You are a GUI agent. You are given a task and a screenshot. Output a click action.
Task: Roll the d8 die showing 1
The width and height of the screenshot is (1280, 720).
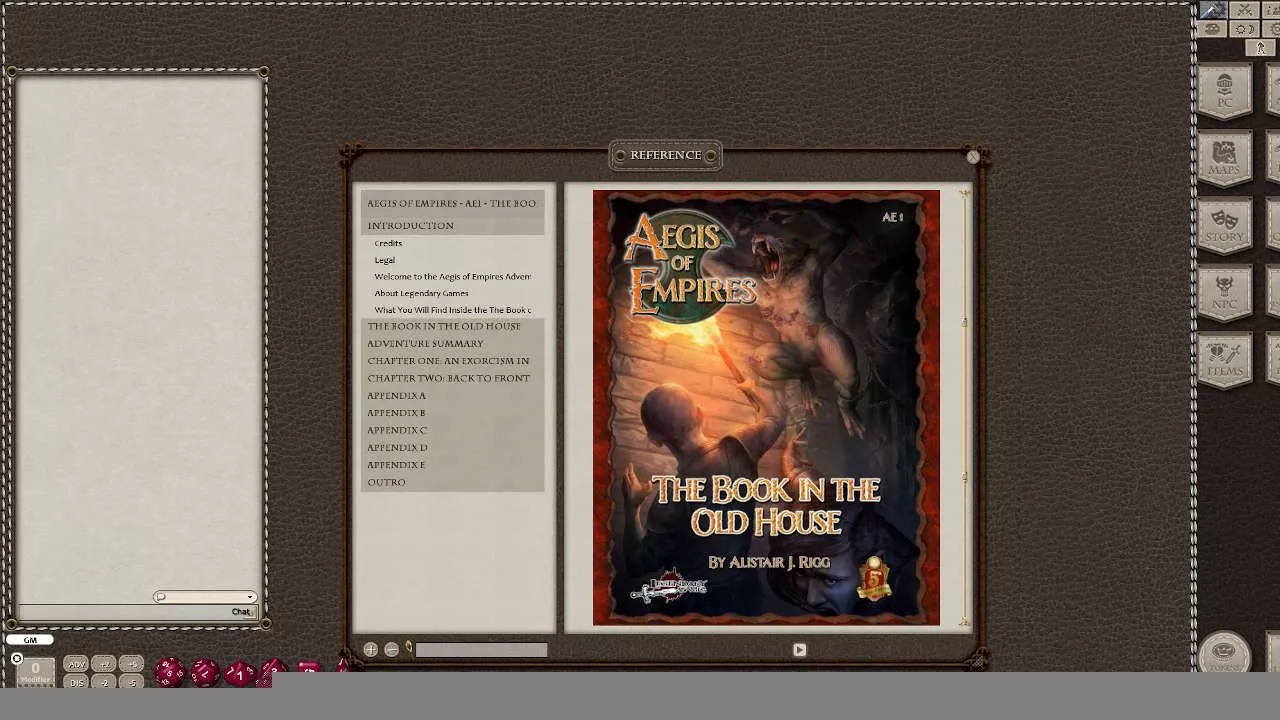(x=240, y=674)
